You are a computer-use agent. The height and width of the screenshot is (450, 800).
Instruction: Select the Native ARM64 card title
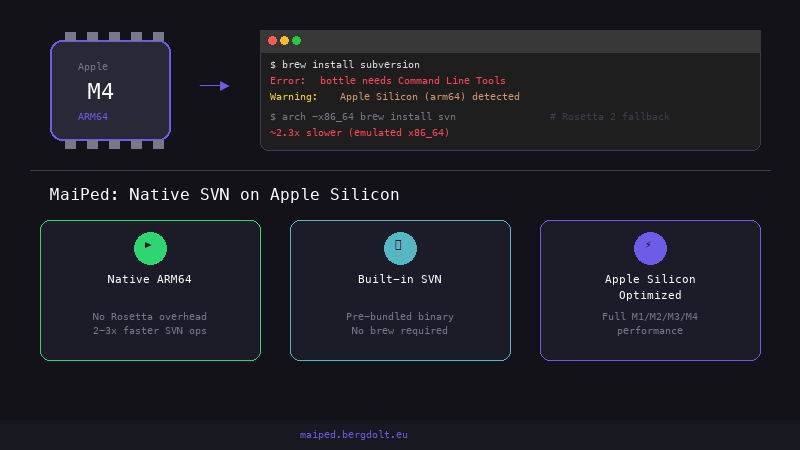pyautogui.click(x=149, y=279)
